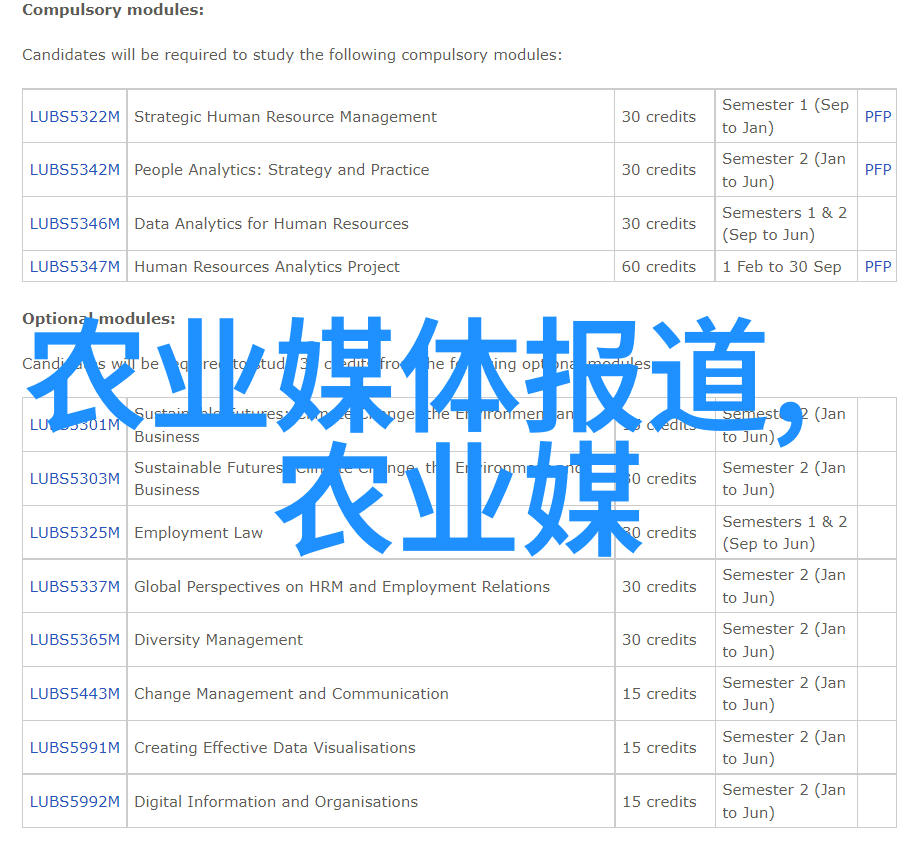
Task: Select 'Data Analytics for Human Resources' text
Action: 272,223
